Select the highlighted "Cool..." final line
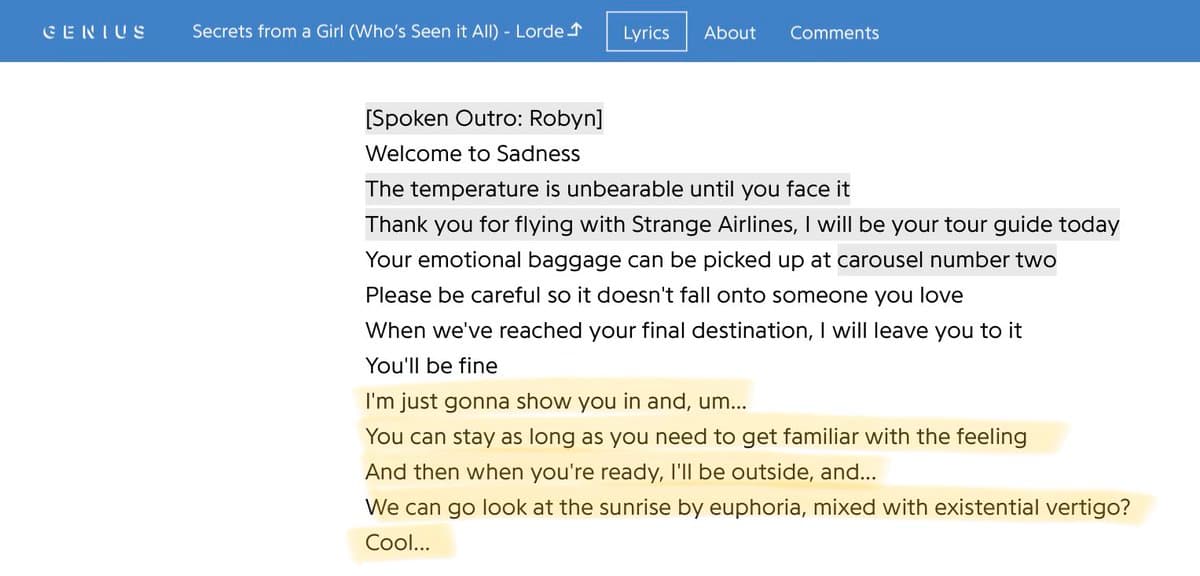The width and height of the screenshot is (1200, 576). coord(398,544)
